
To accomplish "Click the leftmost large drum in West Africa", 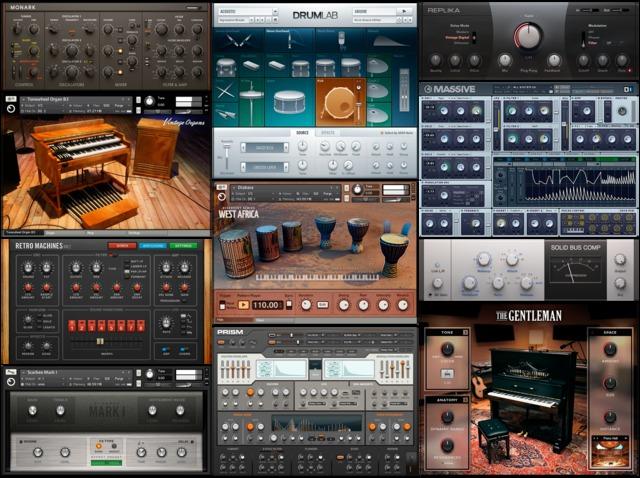I will click(x=236, y=254).
